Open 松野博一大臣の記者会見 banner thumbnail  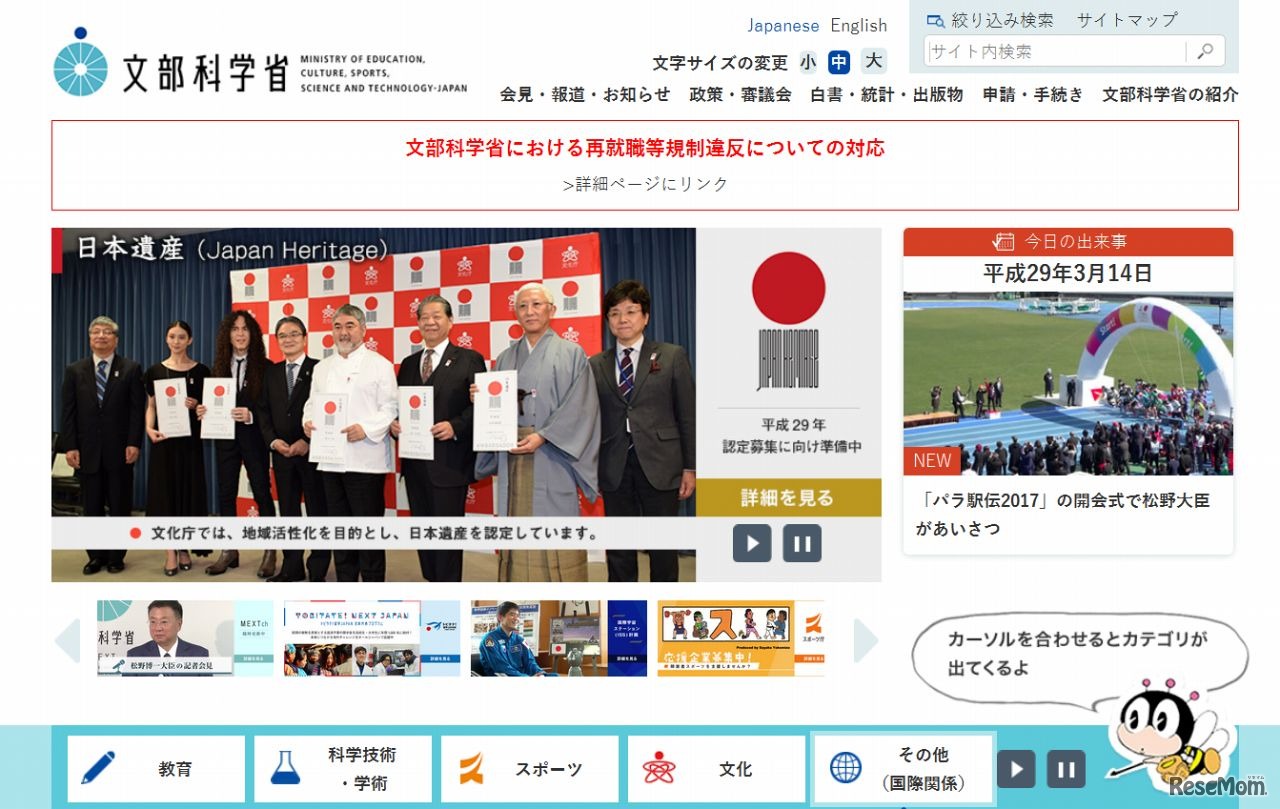(185, 638)
